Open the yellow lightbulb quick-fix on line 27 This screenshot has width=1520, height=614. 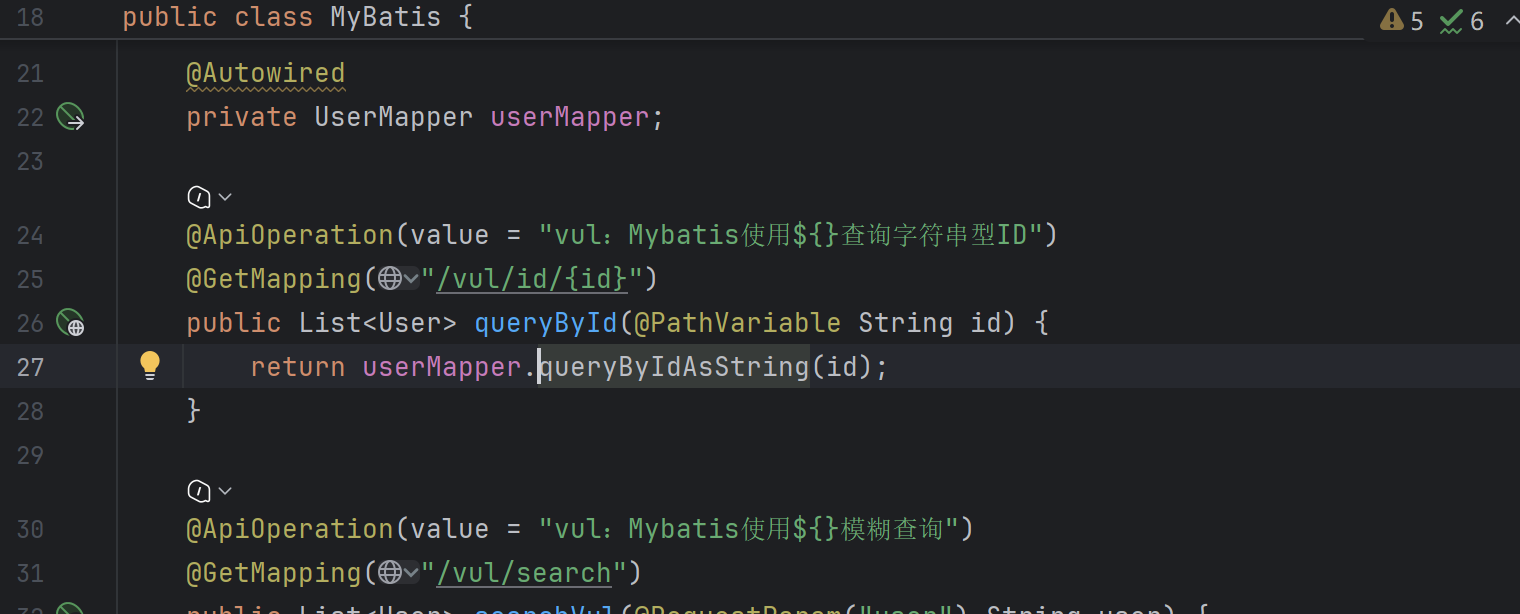[150, 366]
